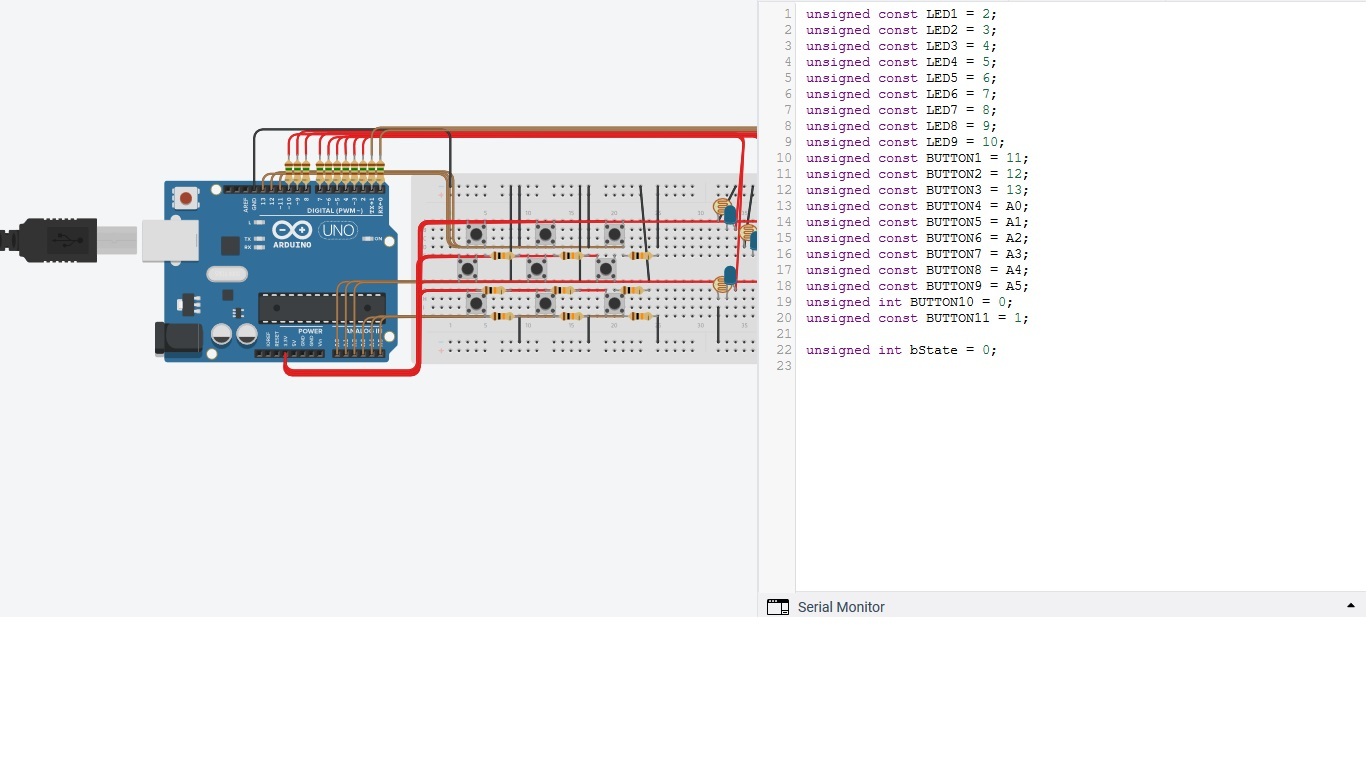Click code line 'BUTTON11 = 1'
Viewport: 1370px width, 768px height.
coord(917,318)
